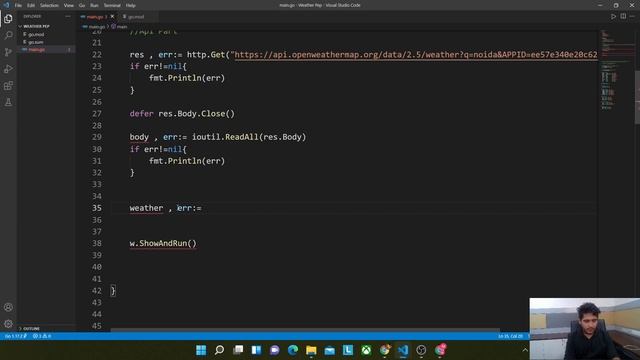Expand the OUTLINE section

tap(31, 328)
